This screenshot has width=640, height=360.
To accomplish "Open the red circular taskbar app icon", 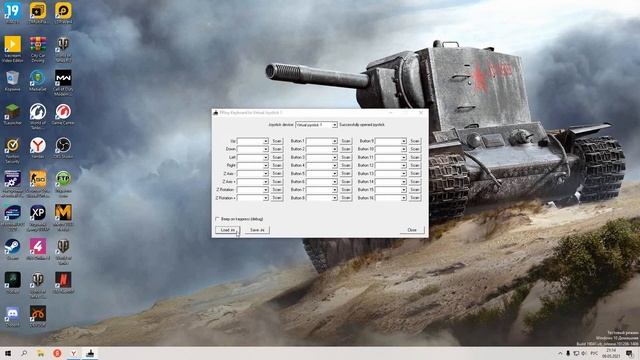I will coord(57,353).
